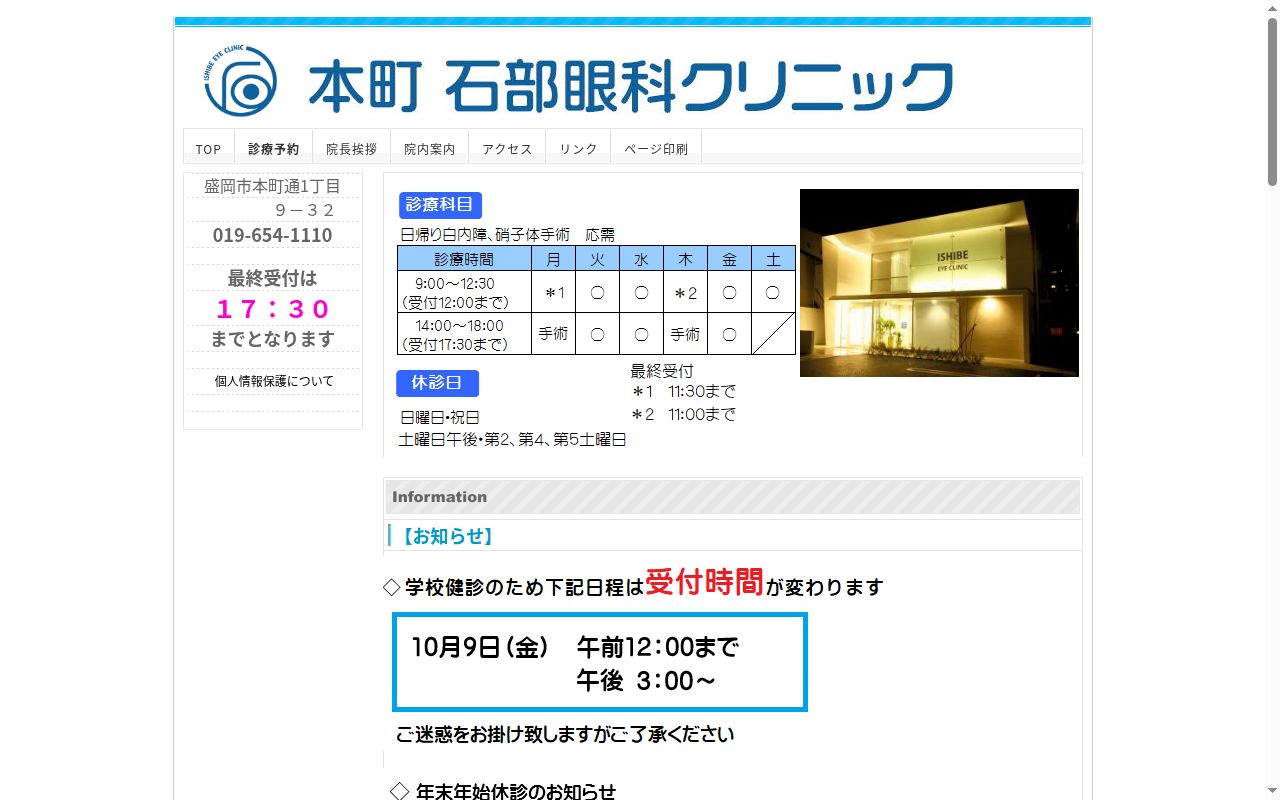Go to the 院長挨拶 page
Viewport: 1280px width, 800px height.
click(x=352, y=148)
